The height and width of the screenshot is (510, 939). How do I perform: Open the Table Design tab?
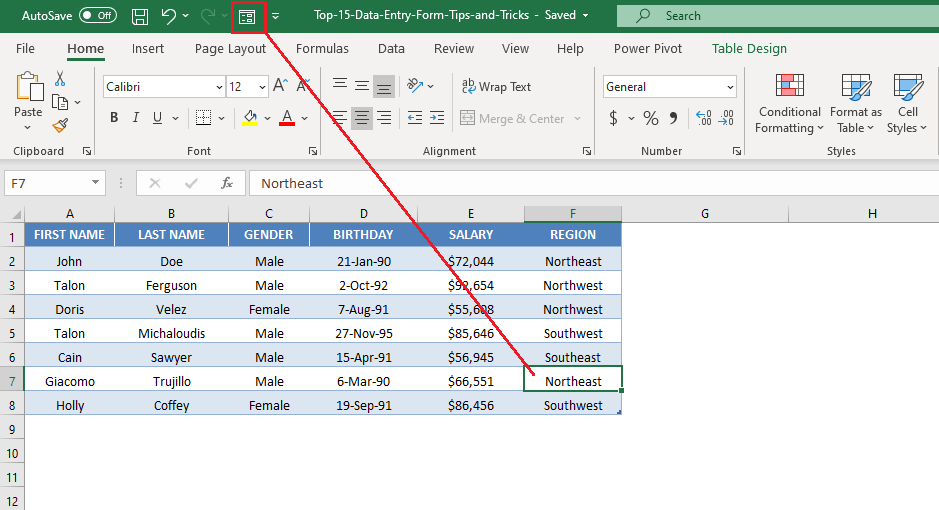click(x=749, y=48)
